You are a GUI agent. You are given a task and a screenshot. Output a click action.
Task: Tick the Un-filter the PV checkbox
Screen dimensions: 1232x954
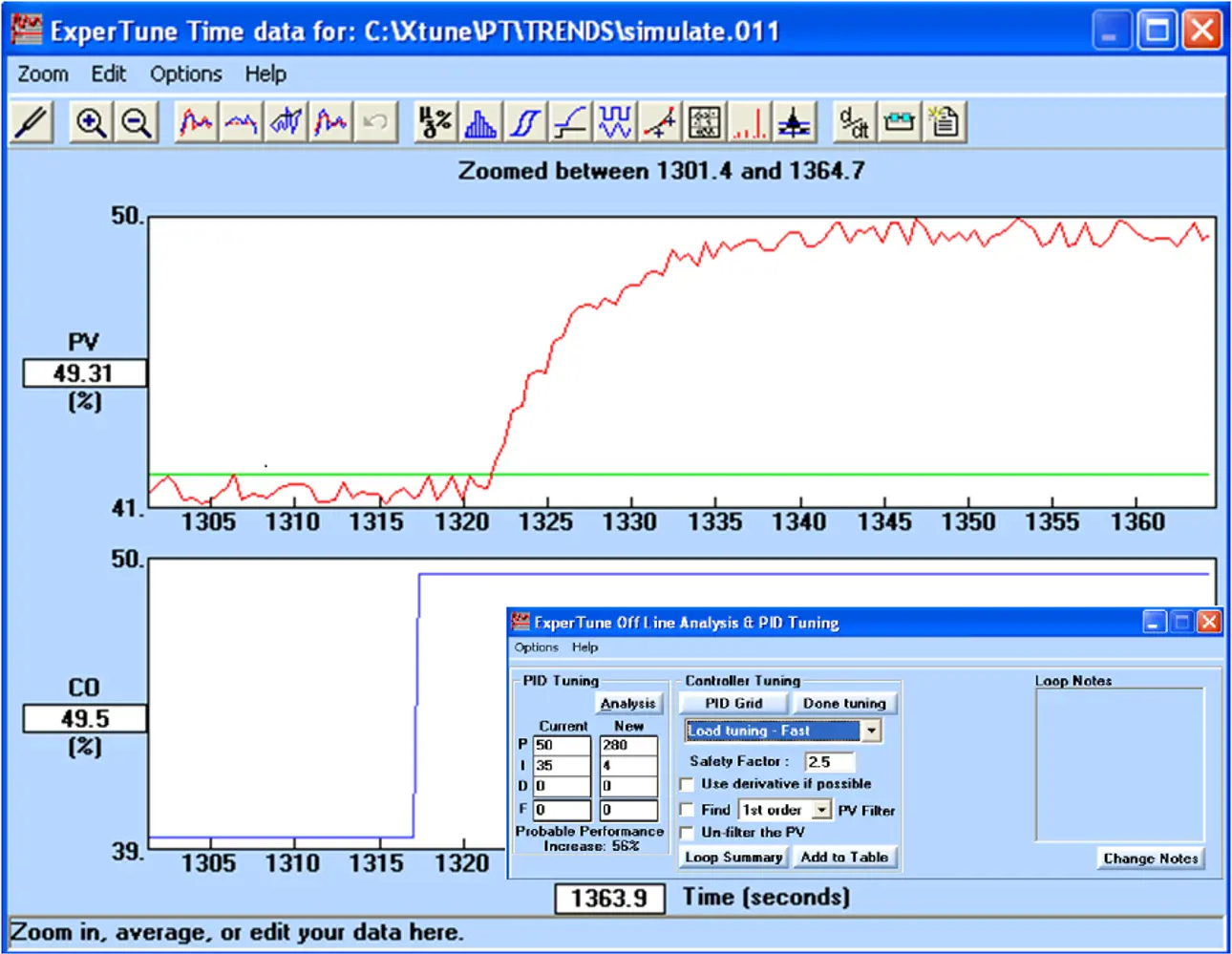point(687,833)
